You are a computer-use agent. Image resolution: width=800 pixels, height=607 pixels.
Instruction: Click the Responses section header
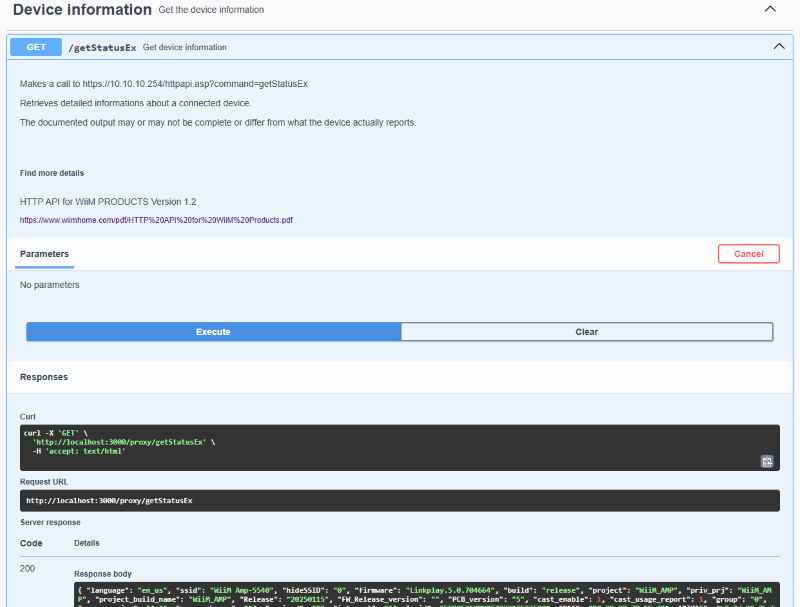pyautogui.click(x=44, y=377)
